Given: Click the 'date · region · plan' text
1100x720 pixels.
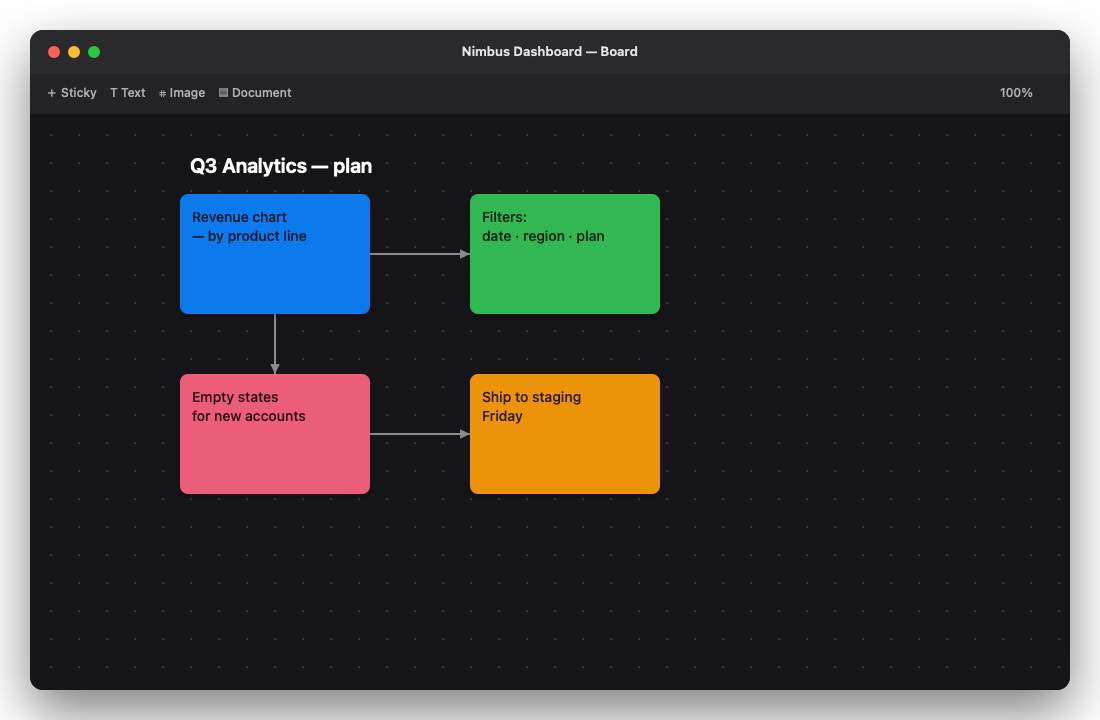Looking at the screenshot, I should pyautogui.click(x=543, y=236).
